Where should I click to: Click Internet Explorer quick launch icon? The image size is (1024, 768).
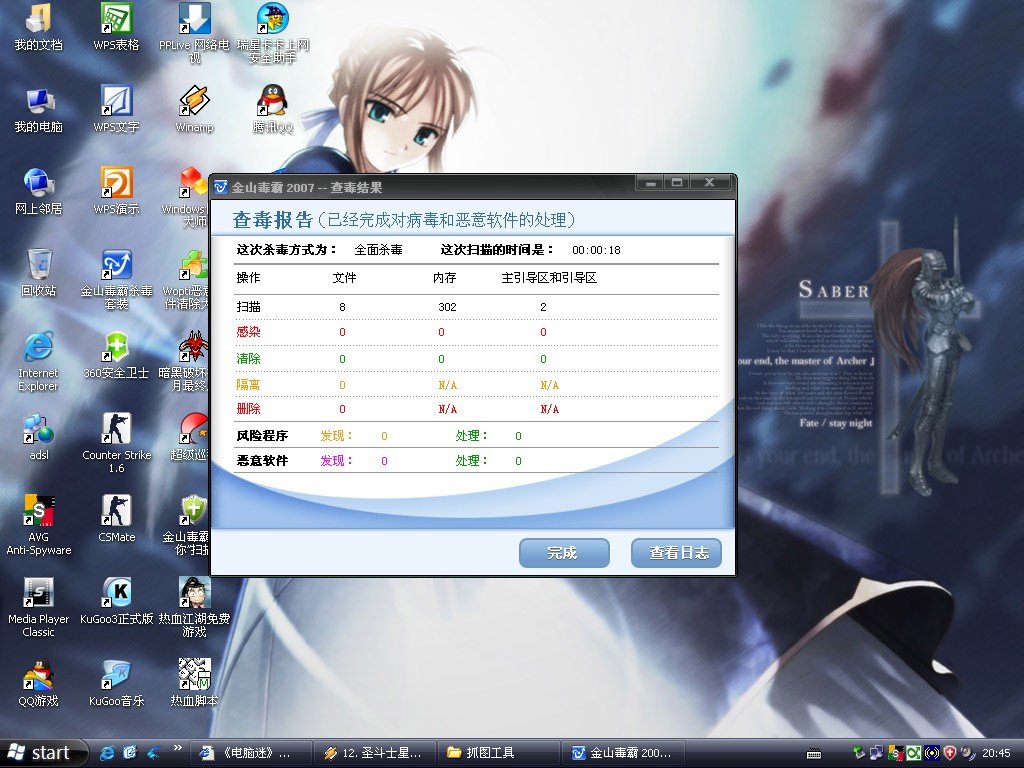[107, 753]
